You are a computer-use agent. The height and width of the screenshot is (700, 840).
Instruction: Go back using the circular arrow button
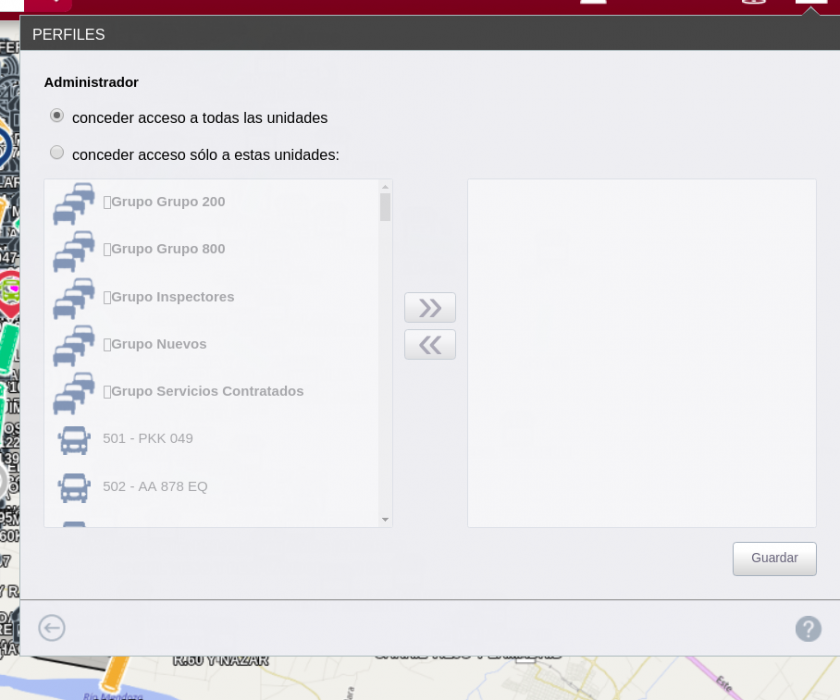point(51,628)
